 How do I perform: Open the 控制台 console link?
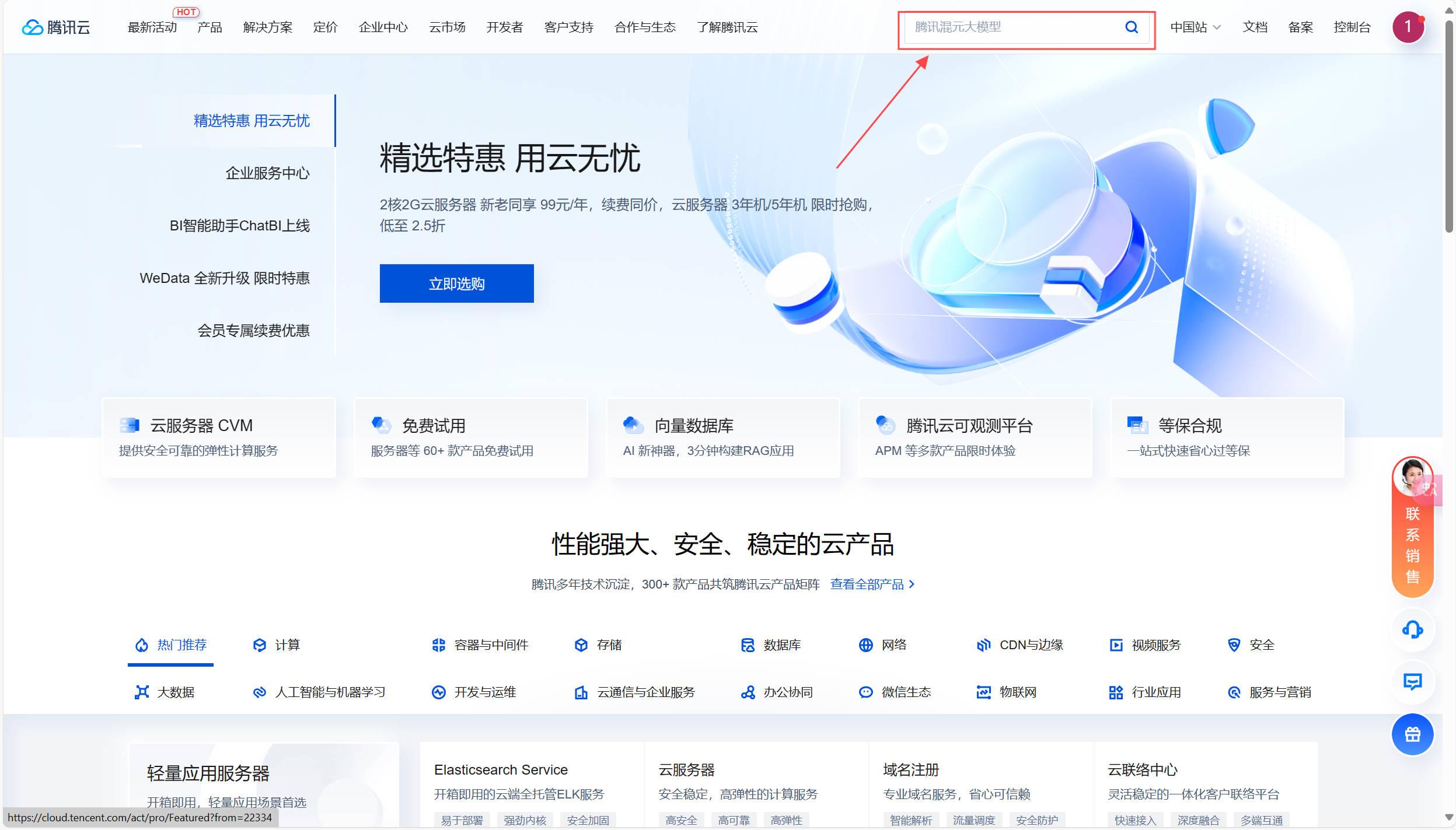pyautogui.click(x=1352, y=27)
